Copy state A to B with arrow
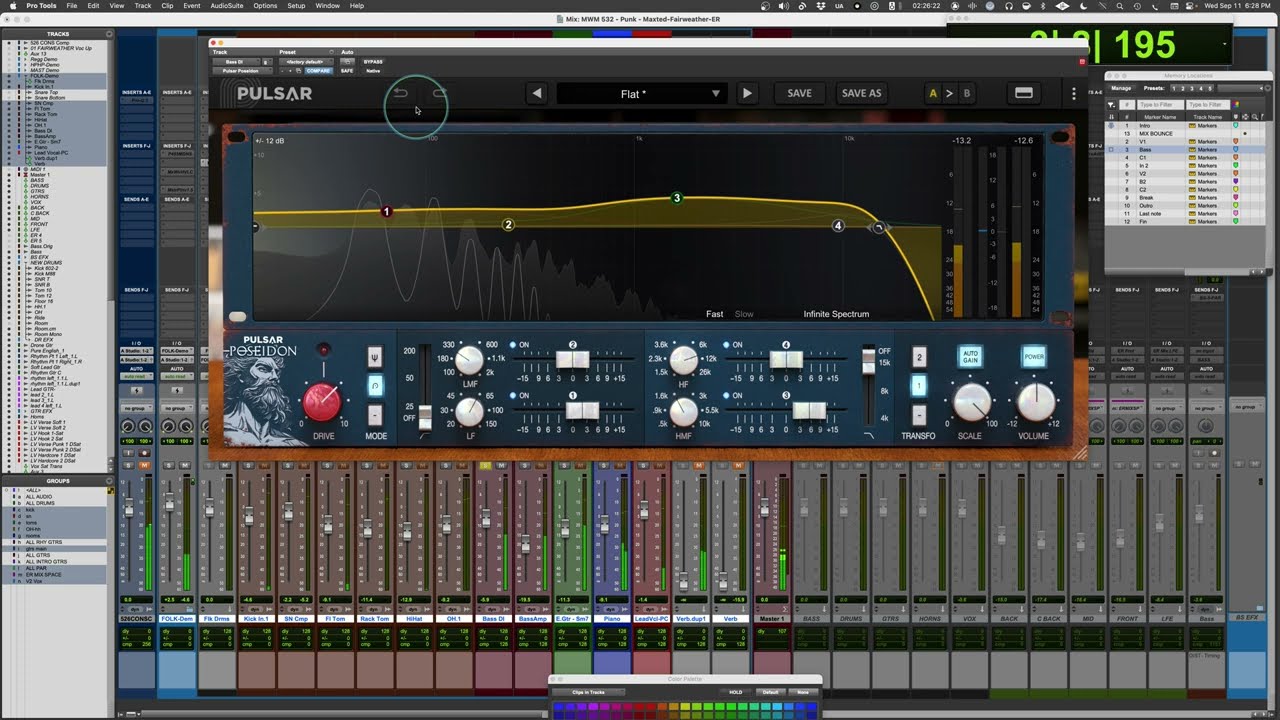The width and height of the screenshot is (1280, 720). [x=950, y=94]
